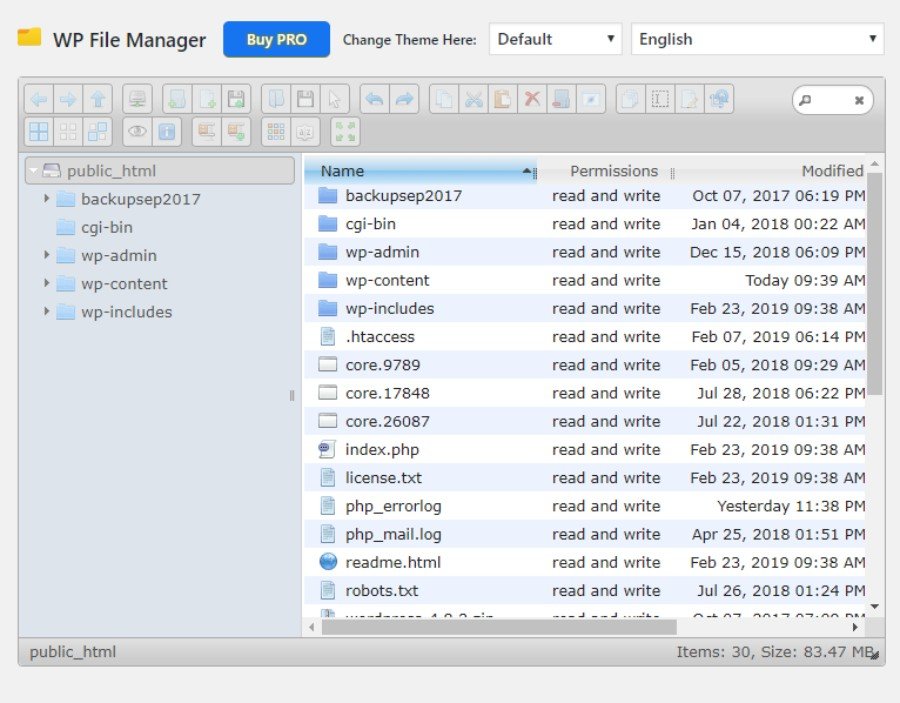Click the Fullscreen expand arrows icon
The height and width of the screenshot is (703, 900).
tap(345, 132)
